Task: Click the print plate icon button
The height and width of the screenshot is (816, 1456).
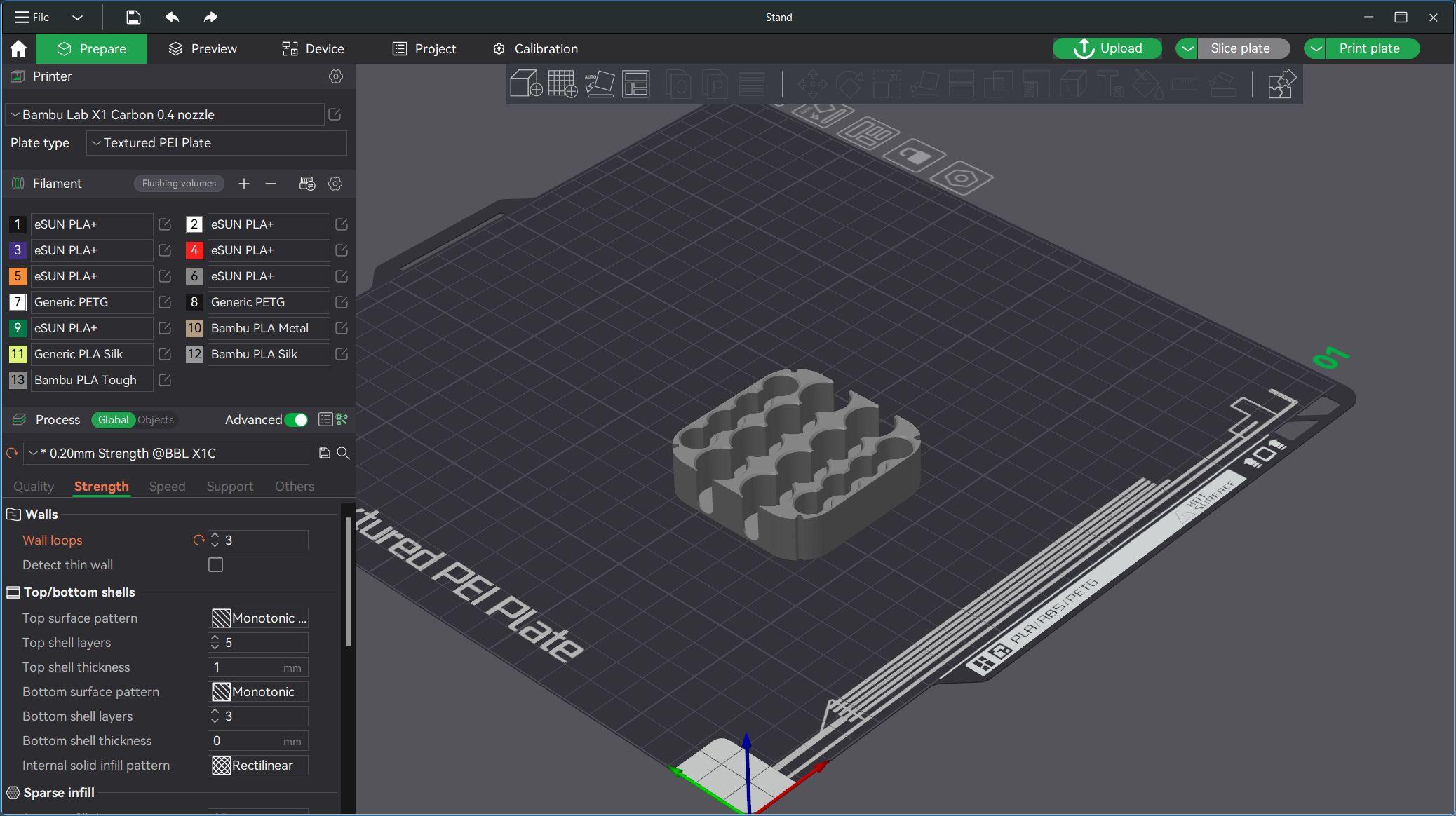Action: pyautogui.click(x=1369, y=48)
